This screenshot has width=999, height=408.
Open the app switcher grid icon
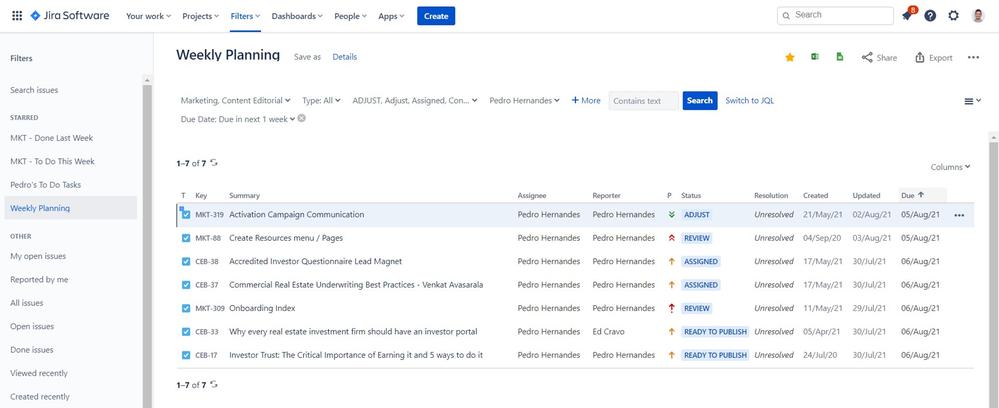[x=17, y=16]
